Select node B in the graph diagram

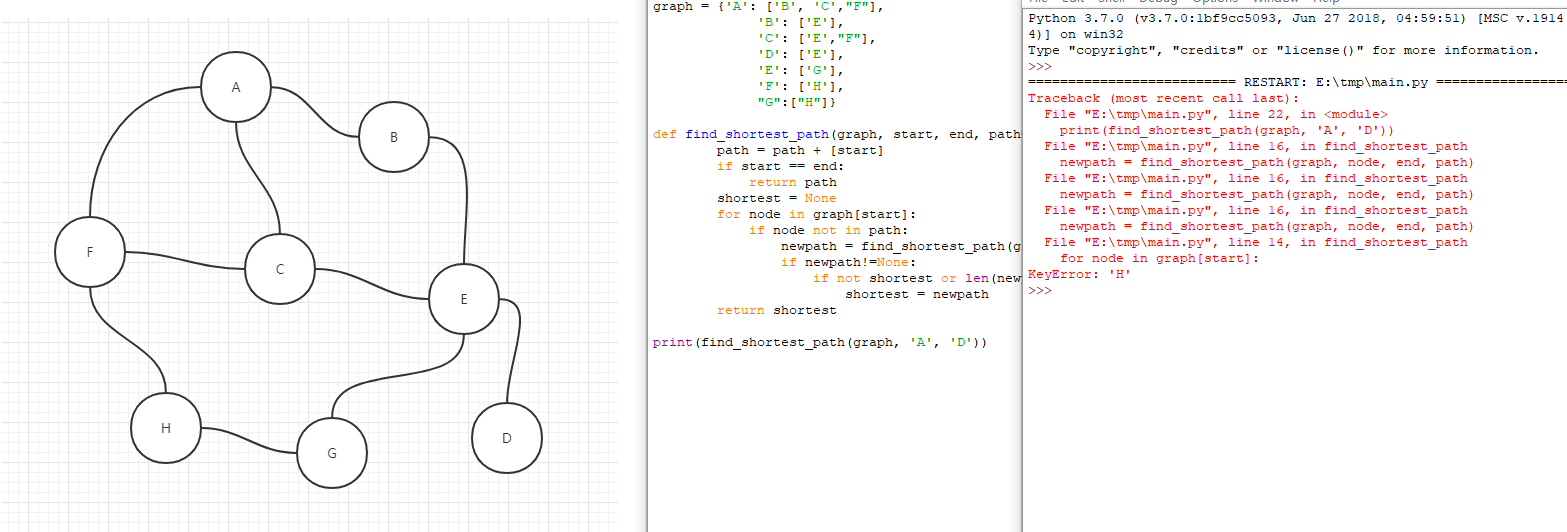(x=394, y=138)
